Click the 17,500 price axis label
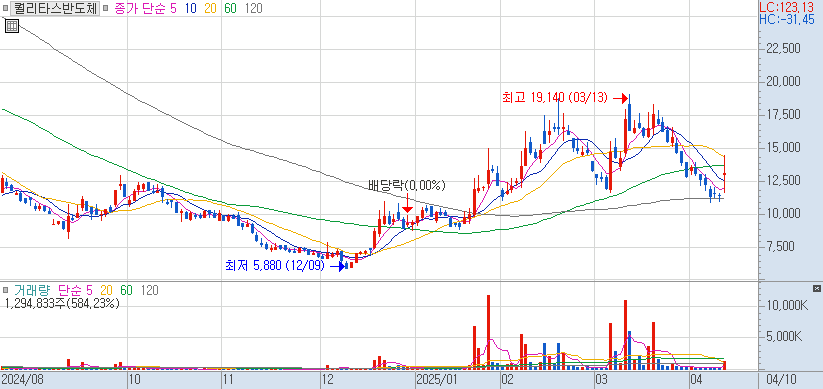The height and width of the screenshot is (389, 823). tap(783, 115)
